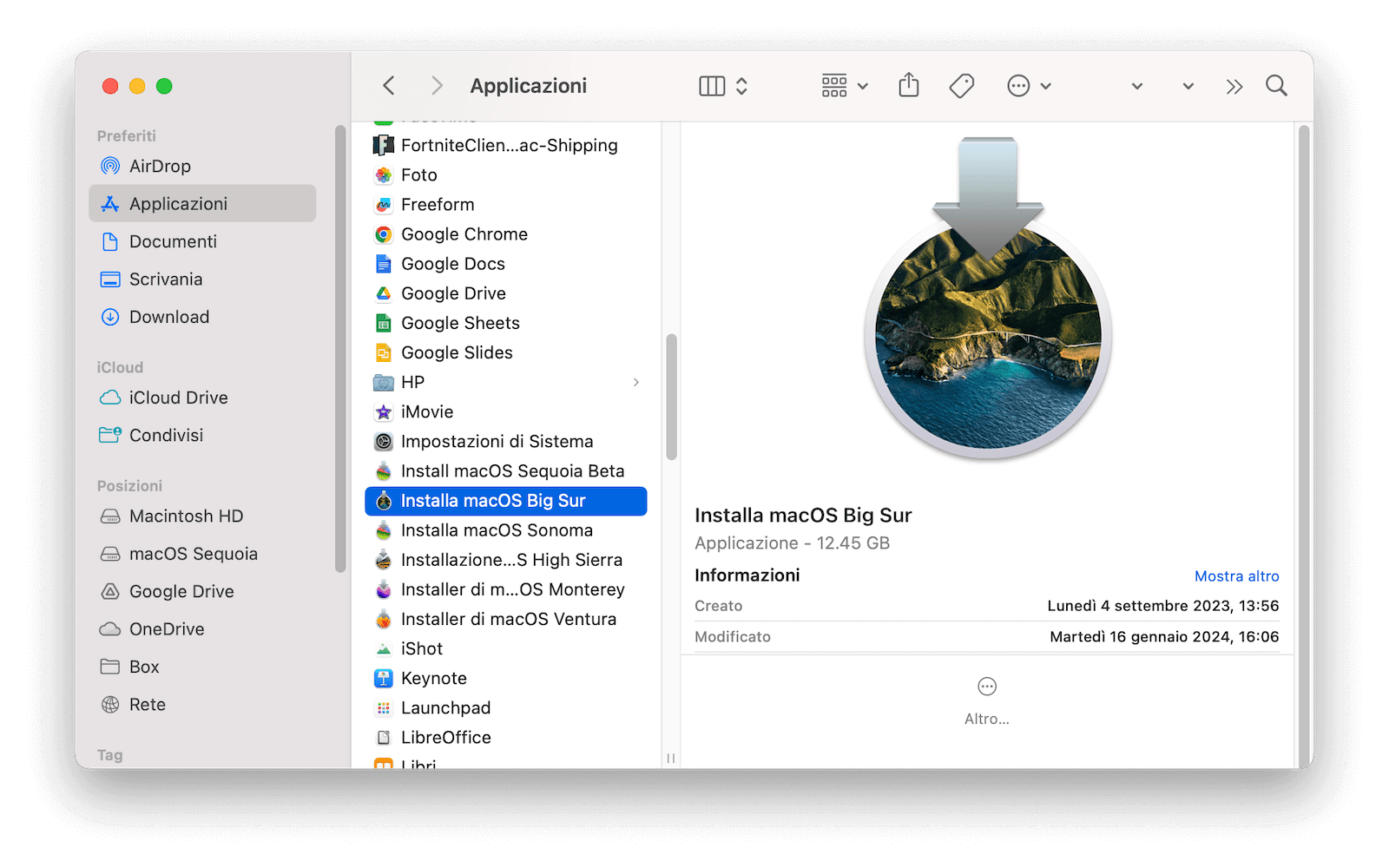Select AirDrop in the sidebar
Viewport: 1389px width, 868px height.
[202, 166]
